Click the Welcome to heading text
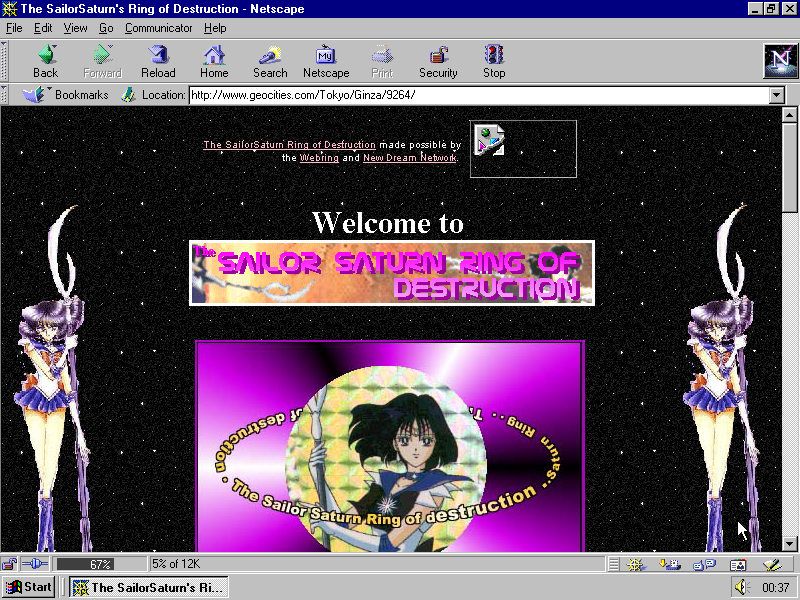This screenshot has height=600, width=800. (388, 223)
